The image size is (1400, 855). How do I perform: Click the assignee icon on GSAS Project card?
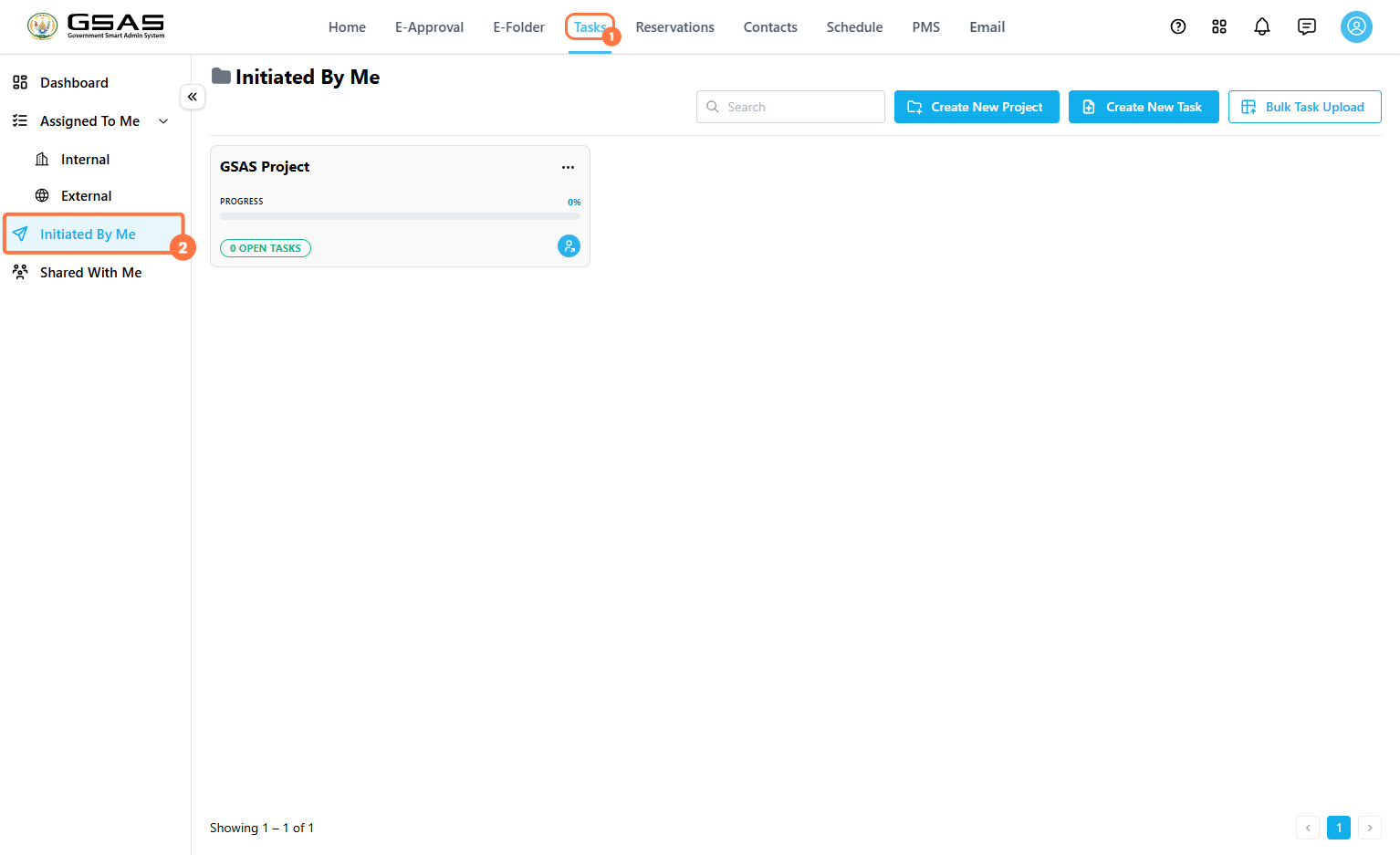pyautogui.click(x=569, y=245)
